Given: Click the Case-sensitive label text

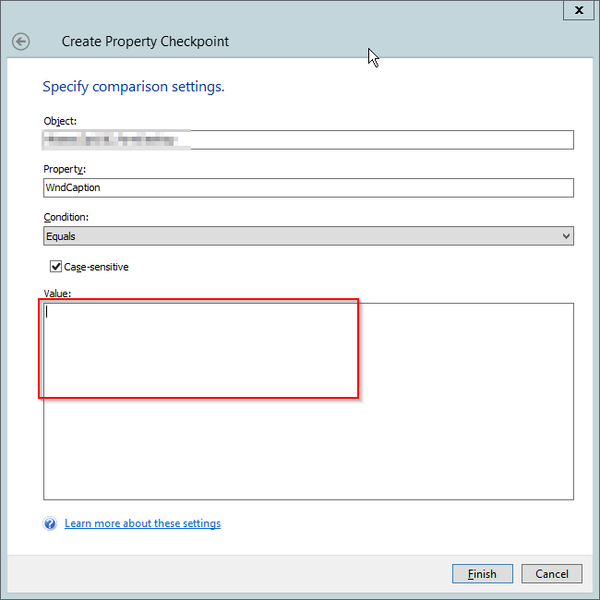Looking at the screenshot, I should point(96,267).
